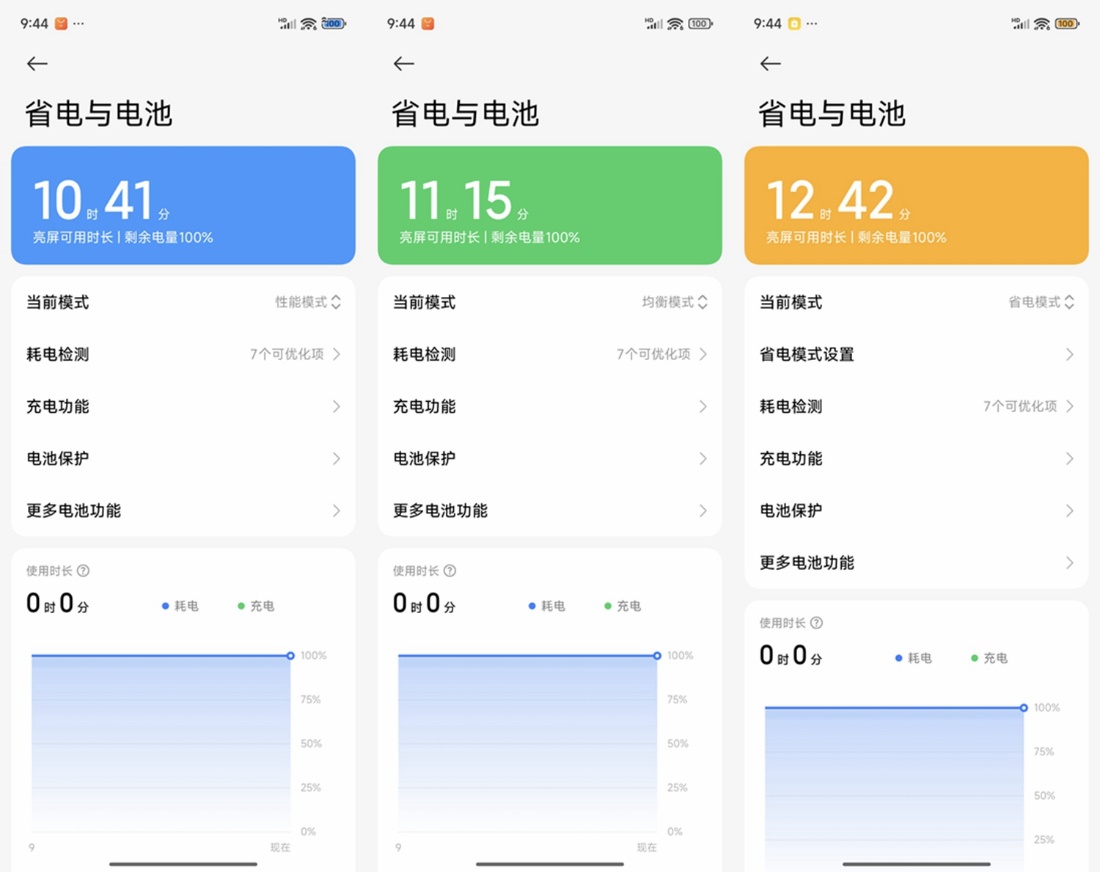
Task: Tap the 现在 axis label in balanced chart
Action: pyautogui.click(x=647, y=847)
